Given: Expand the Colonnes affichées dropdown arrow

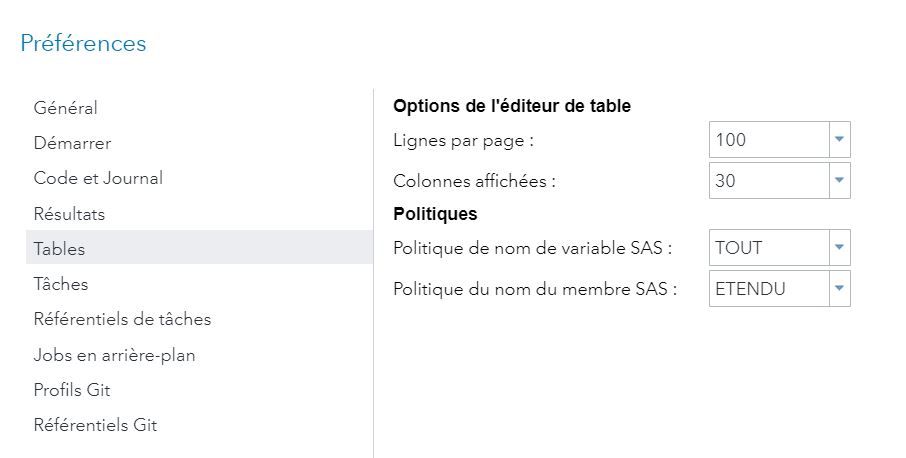Looking at the screenshot, I should click(x=840, y=181).
